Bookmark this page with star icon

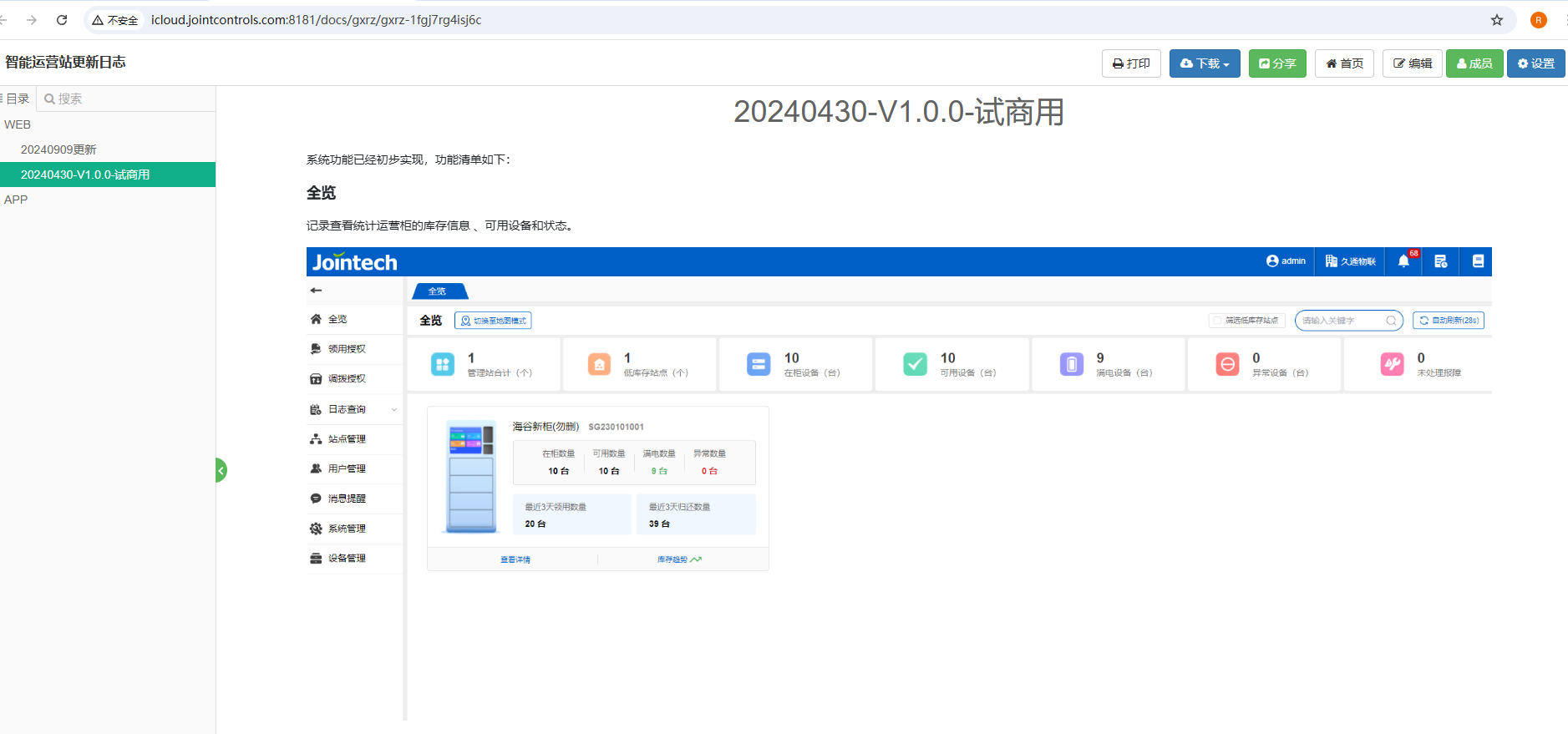(x=1497, y=20)
